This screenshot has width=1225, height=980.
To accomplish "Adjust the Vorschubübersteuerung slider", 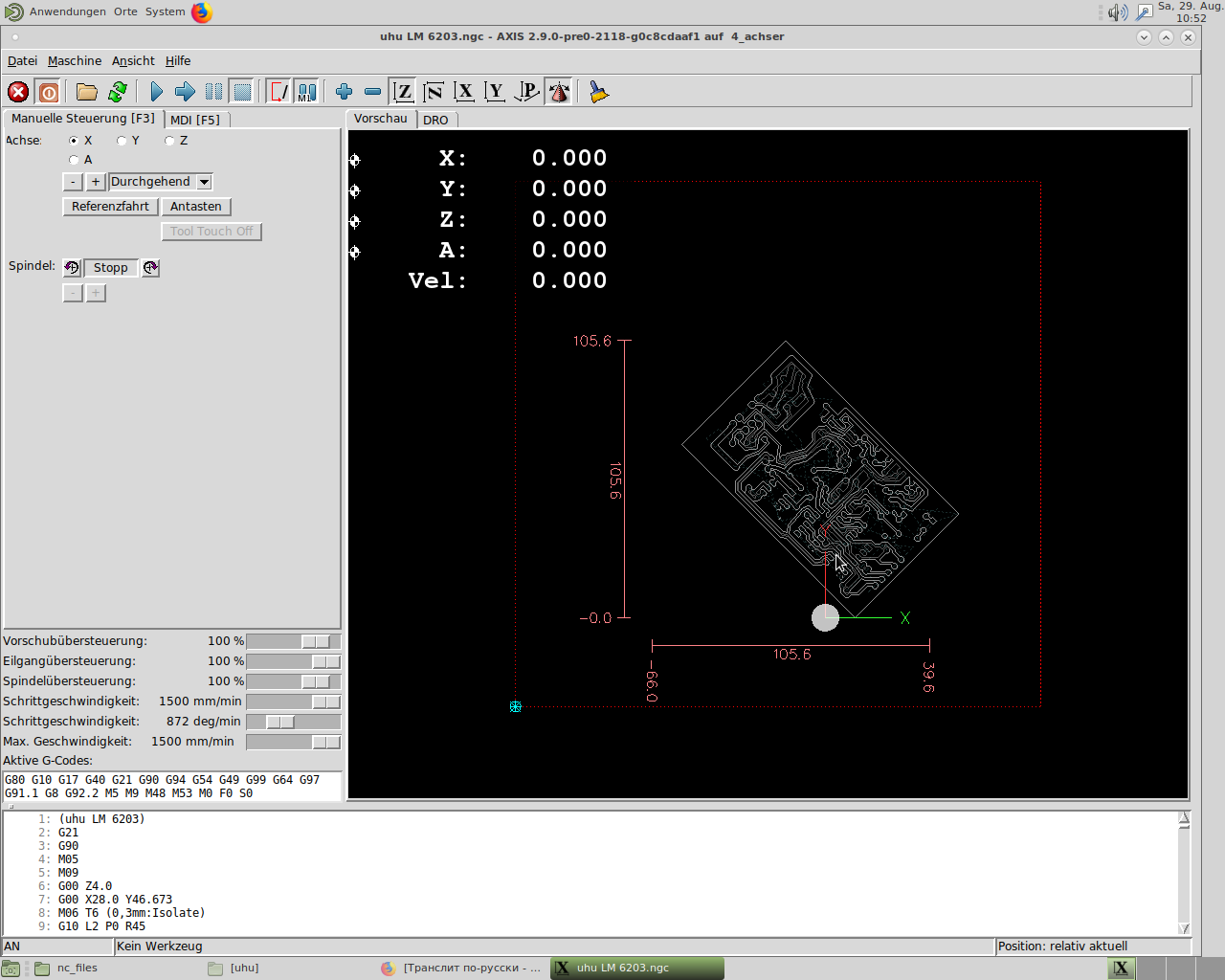I will (x=316, y=641).
